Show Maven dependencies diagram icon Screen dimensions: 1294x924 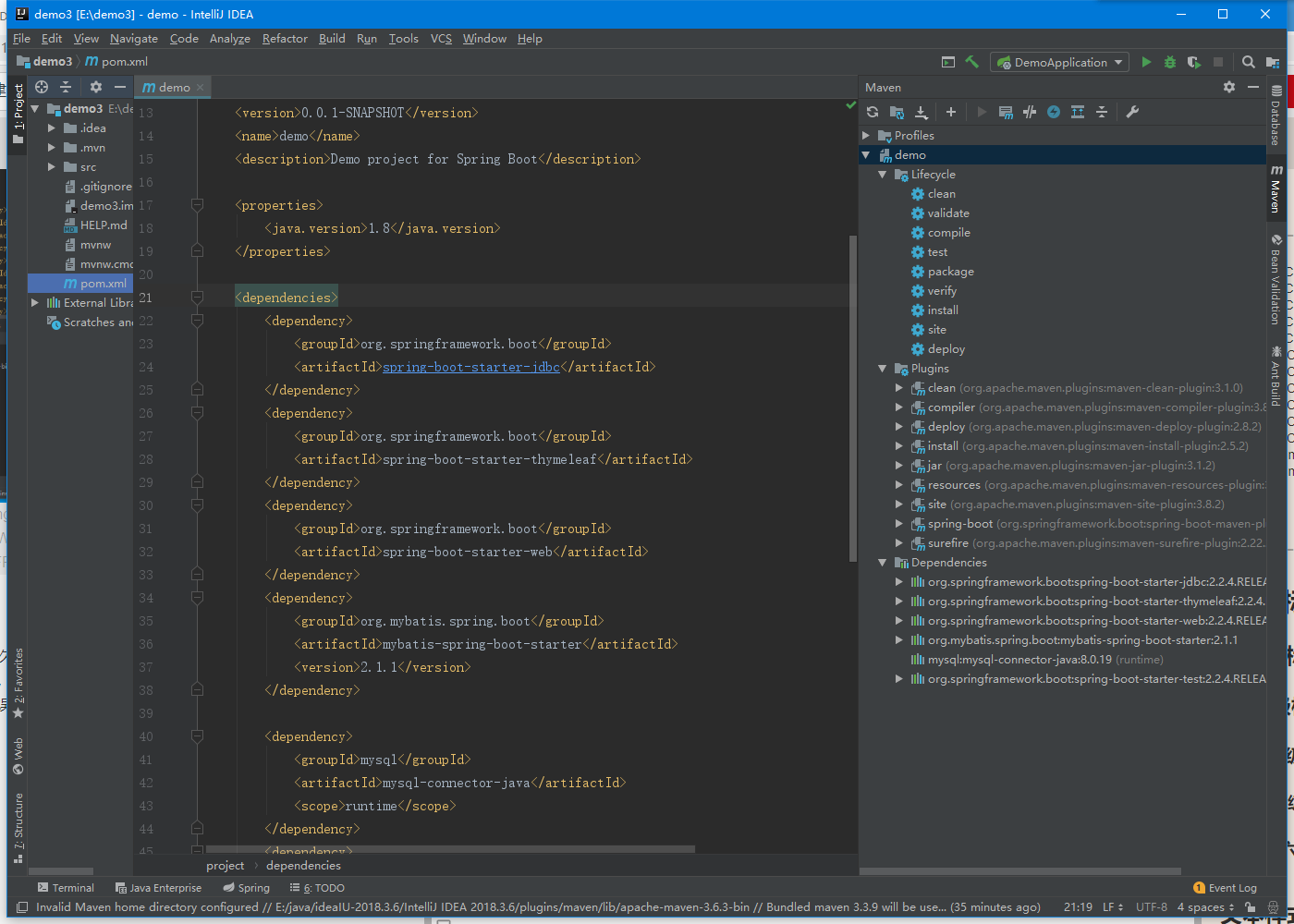(x=1078, y=112)
